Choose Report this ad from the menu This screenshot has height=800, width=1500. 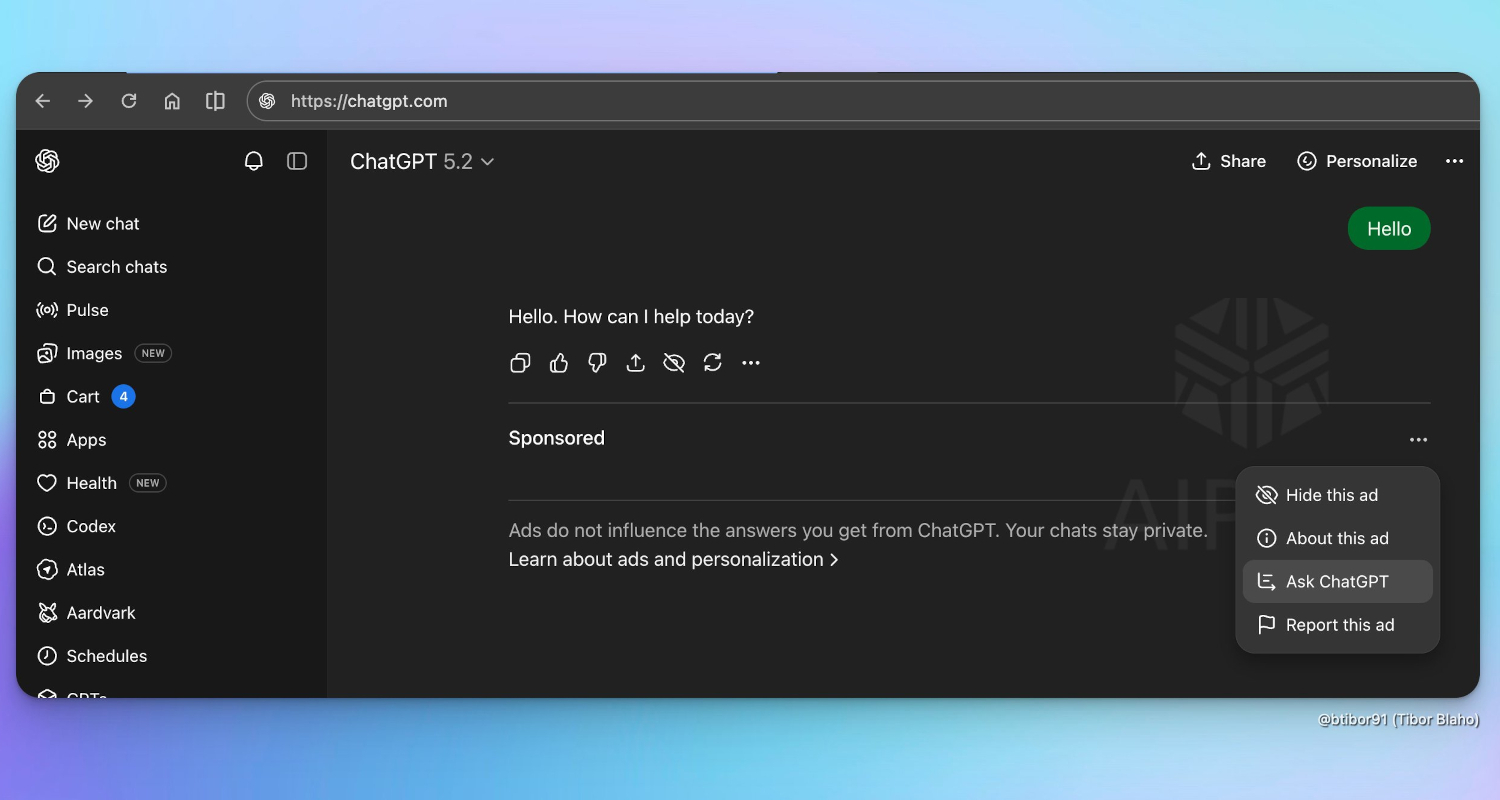click(x=1337, y=625)
